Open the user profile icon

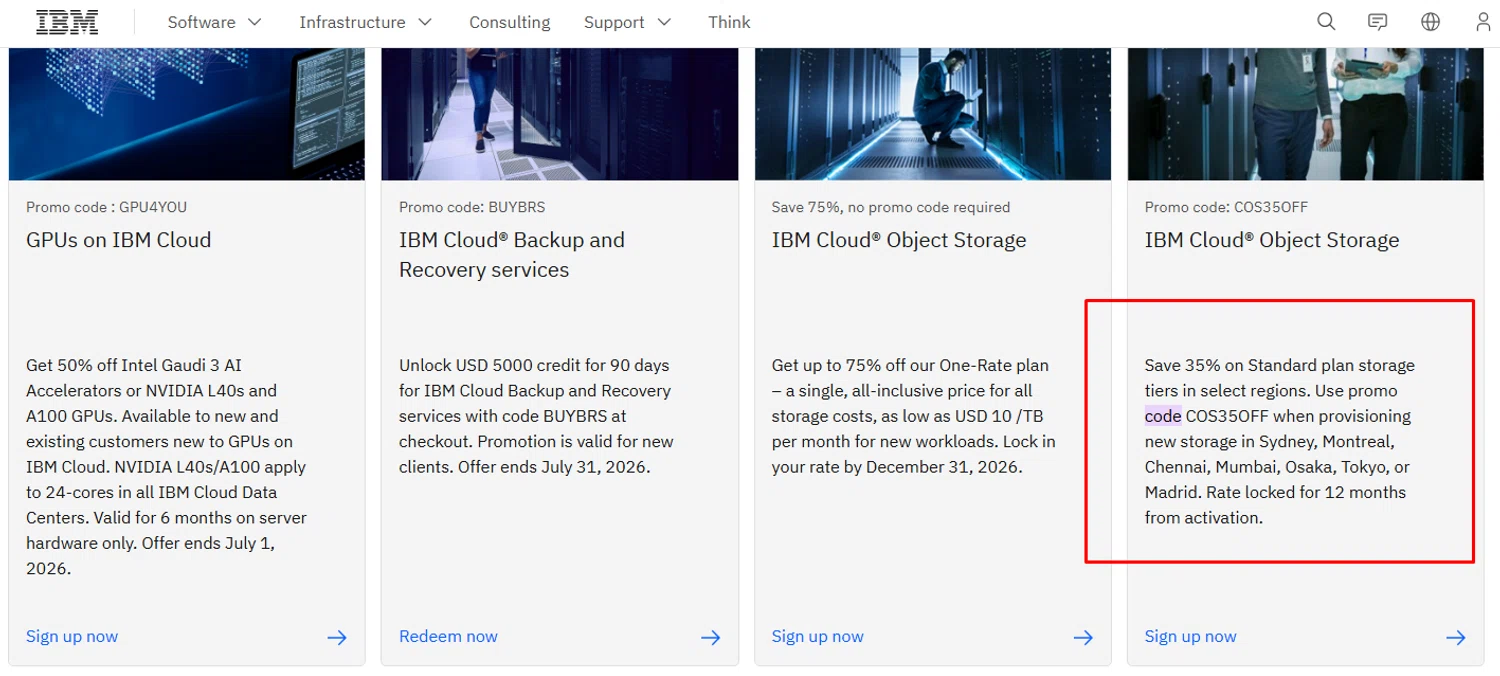pyautogui.click(x=1484, y=22)
